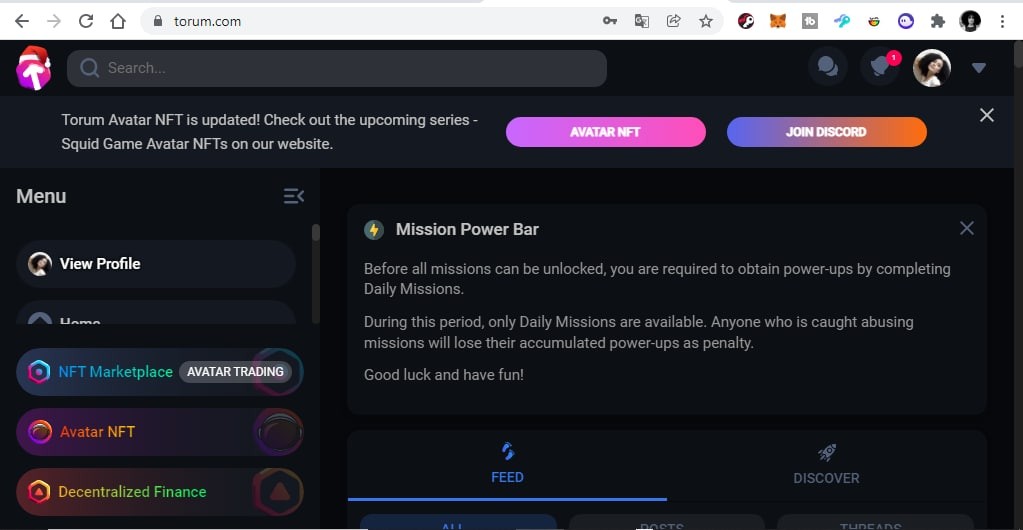1023x530 pixels.
Task: Open the chat messages icon
Action: [828, 67]
